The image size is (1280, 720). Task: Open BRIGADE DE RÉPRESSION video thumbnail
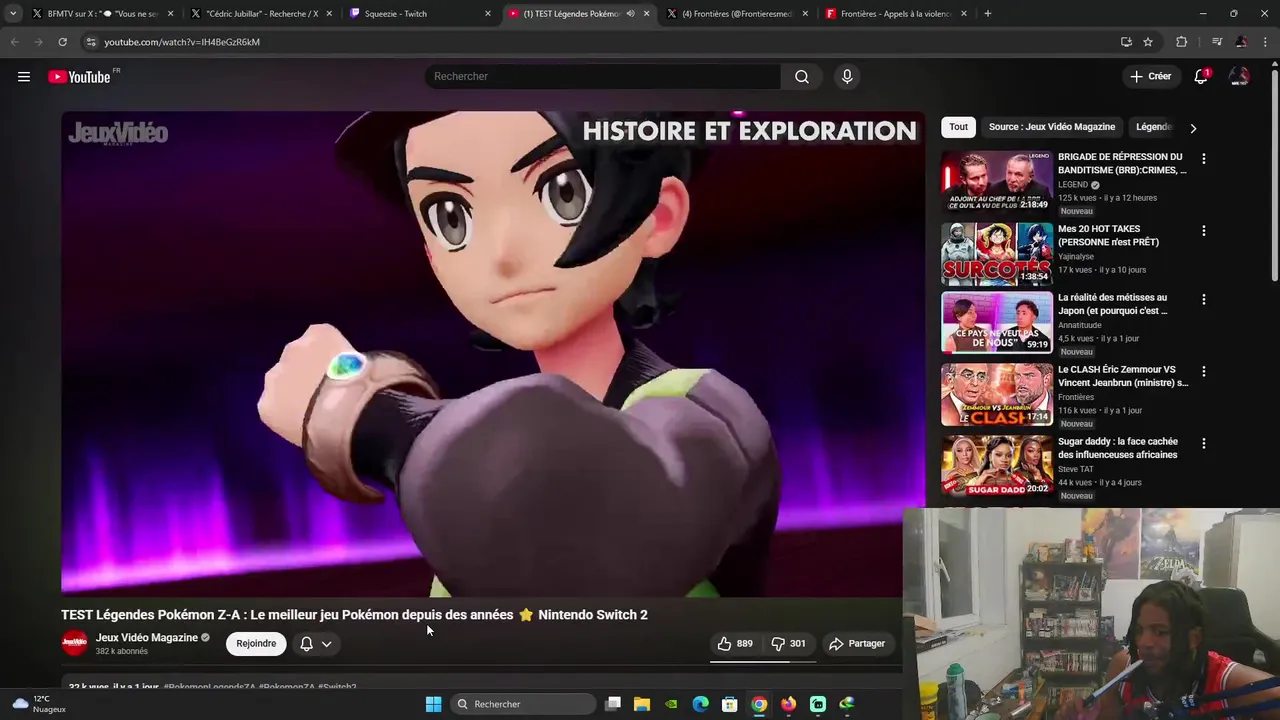pyautogui.click(x=997, y=181)
